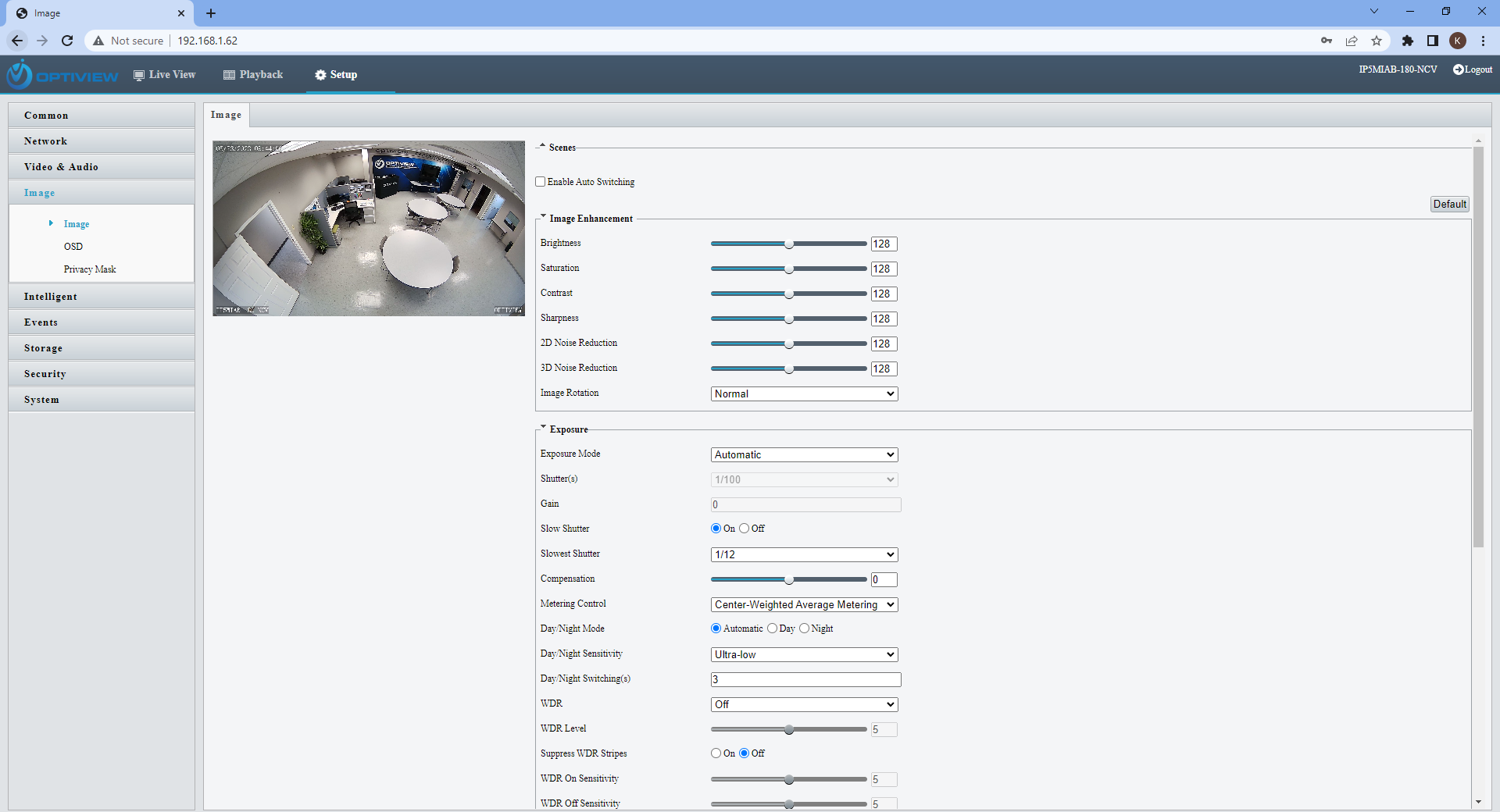Open the Exposure Mode dropdown
Viewport: 1500px width, 812px height.
tap(804, 455)
